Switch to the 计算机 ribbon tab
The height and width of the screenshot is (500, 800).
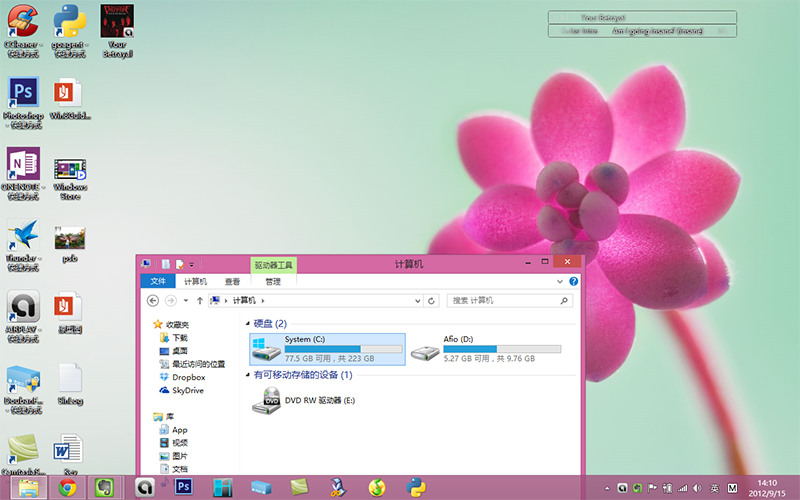pos(195,282)
